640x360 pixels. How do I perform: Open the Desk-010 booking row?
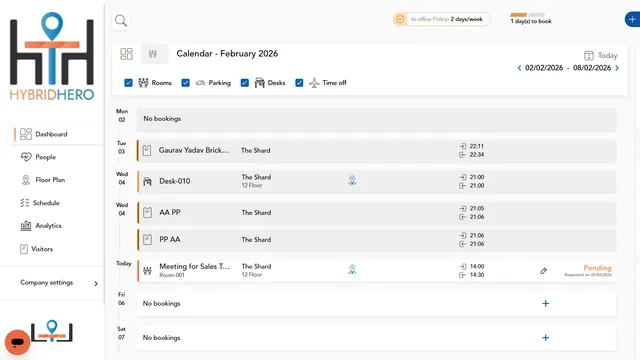(x=376, y=182)
